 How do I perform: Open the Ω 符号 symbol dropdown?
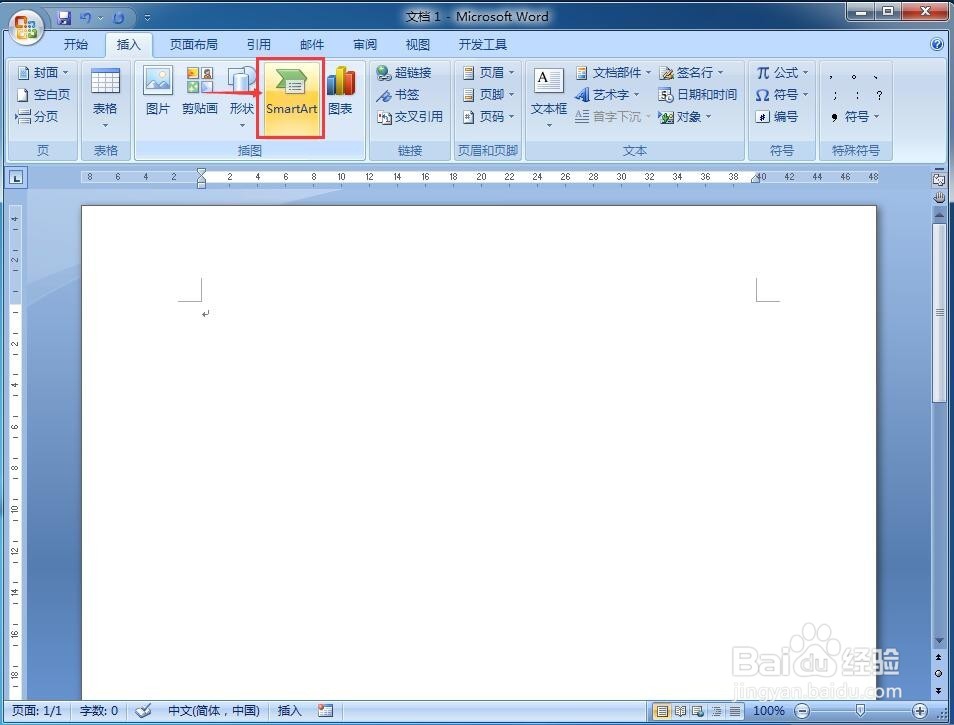(x=782, y=94)
